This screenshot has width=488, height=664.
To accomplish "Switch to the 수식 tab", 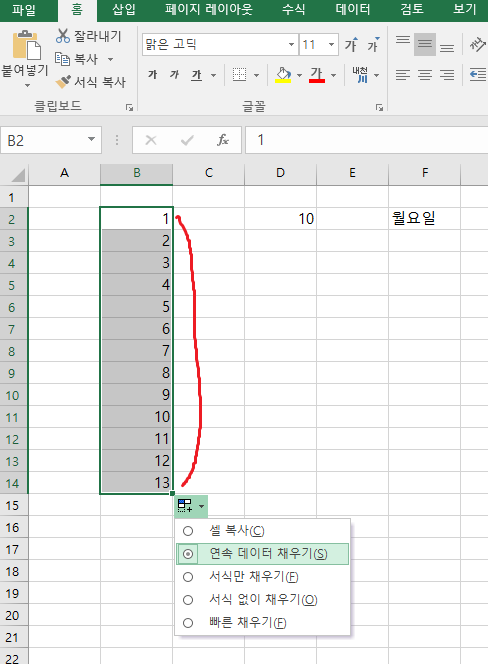I will (x=294, y=9).
